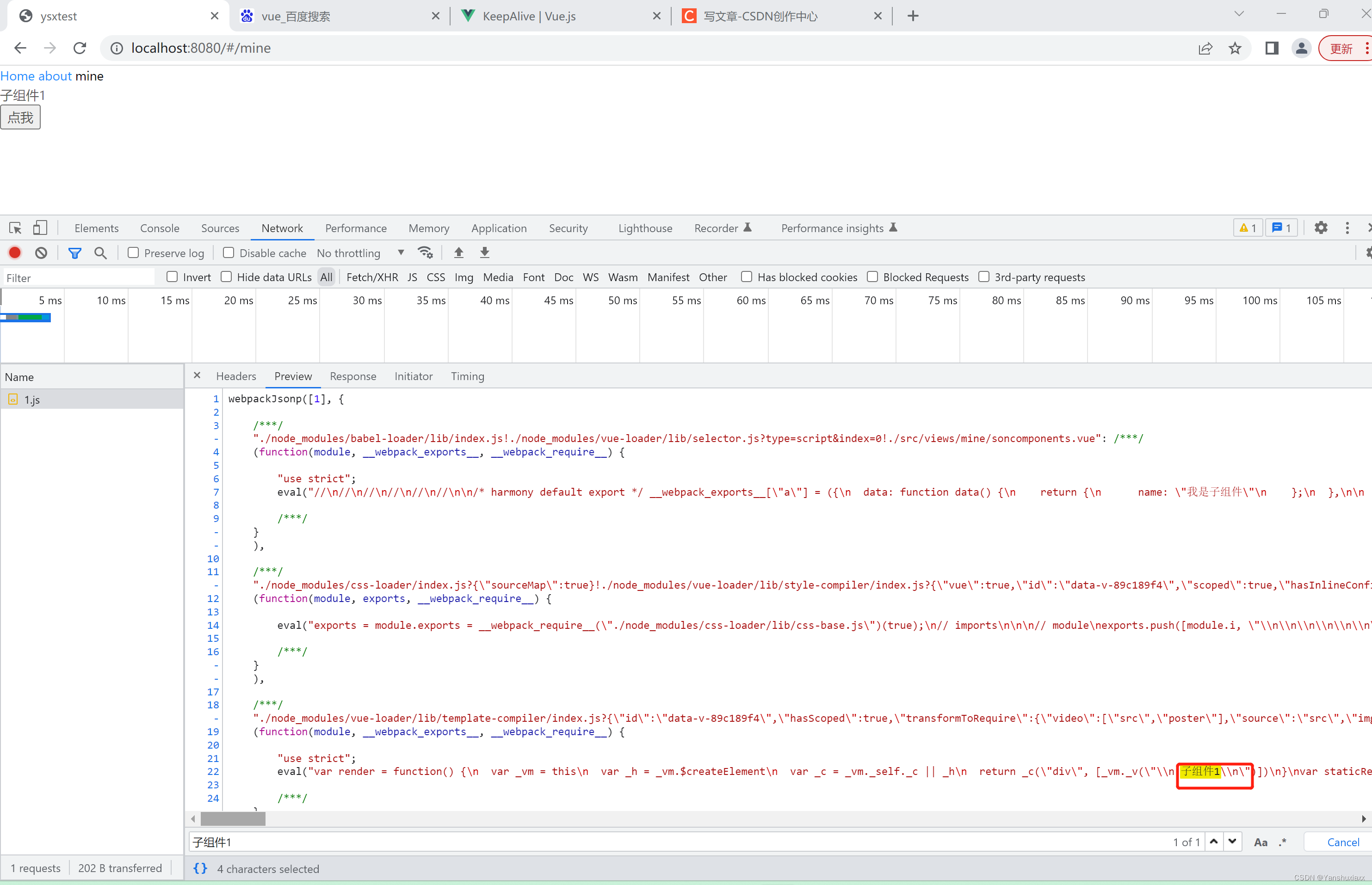Screen dimensions: 1372x885
Task: Switch to the Console tab
Action: click(159, 228)
